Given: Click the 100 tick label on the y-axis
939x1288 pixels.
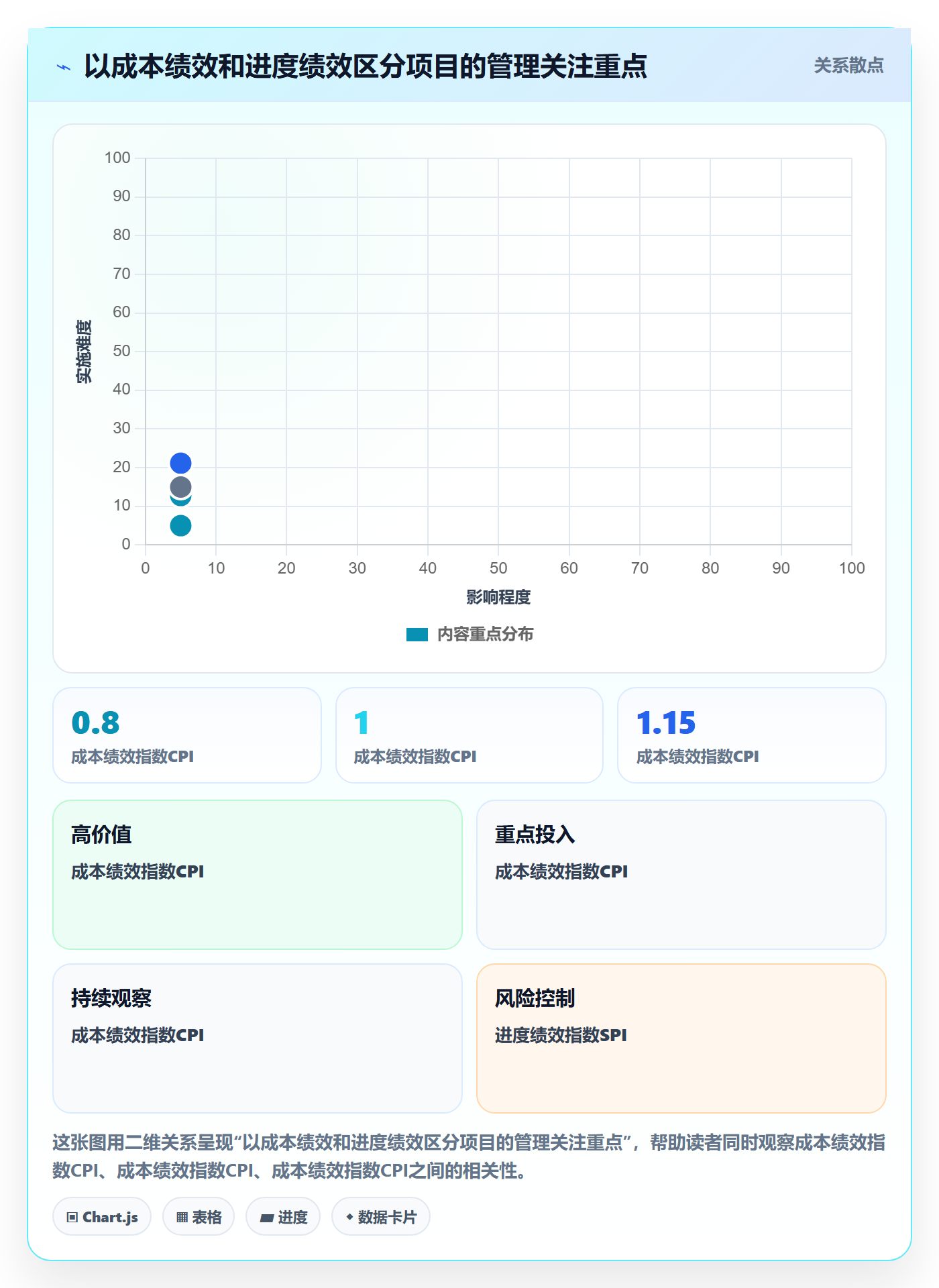Looking at the screenshot, I should coord(117,158).
